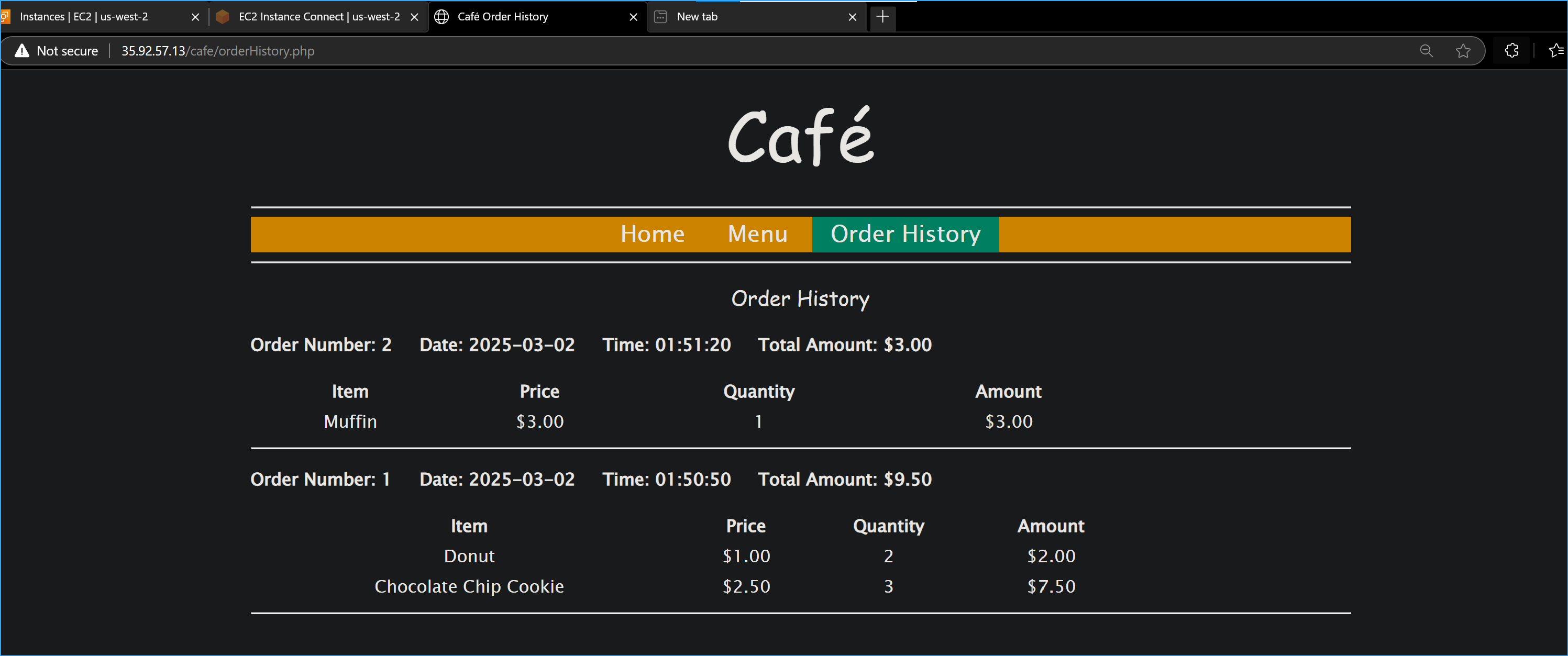The height and width of the screenshot is (656, 1568).
Task: Click the globe favicon on the Café tab
Action: (441, 17)
